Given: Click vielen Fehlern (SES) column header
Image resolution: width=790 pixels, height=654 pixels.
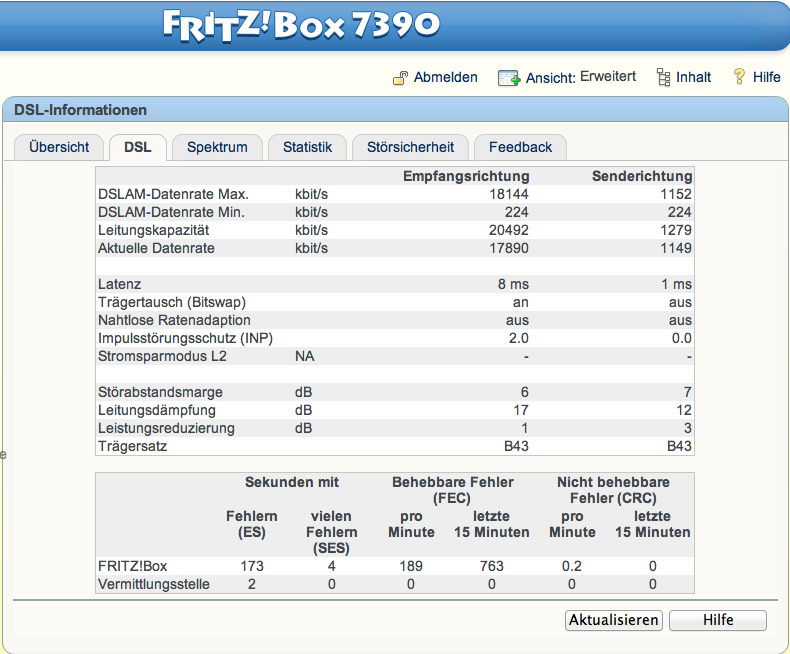Looking at the screenshot, I should click(x=332, y=532).
